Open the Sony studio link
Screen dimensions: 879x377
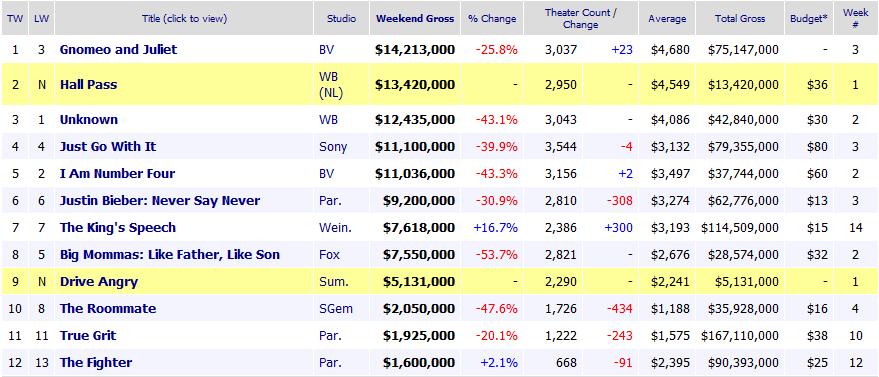click(333, 147)
